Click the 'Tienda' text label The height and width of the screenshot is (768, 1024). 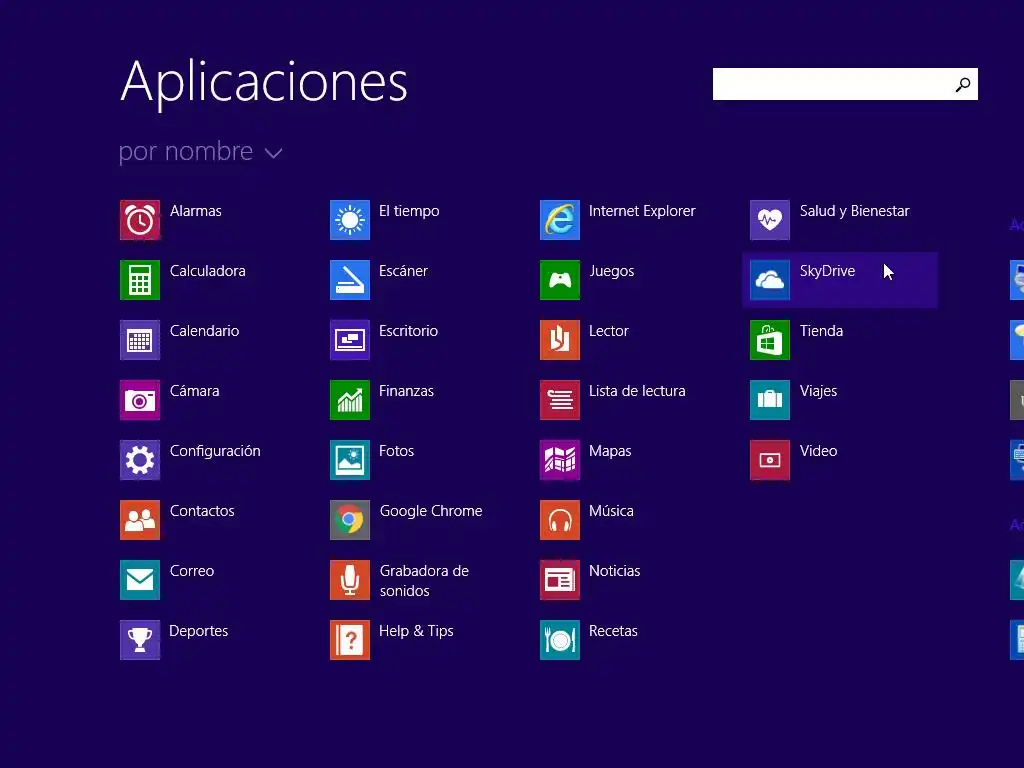[822, 331]
